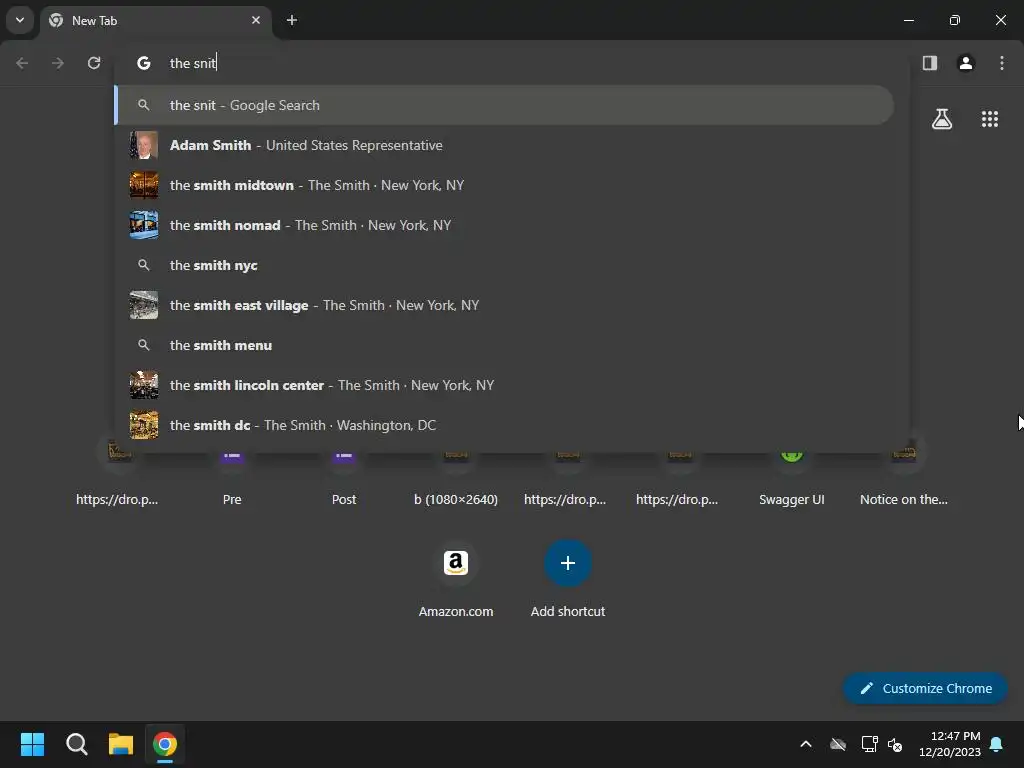Open a new tab with plus button
1024x768 pixels.
tap(292, 20)
